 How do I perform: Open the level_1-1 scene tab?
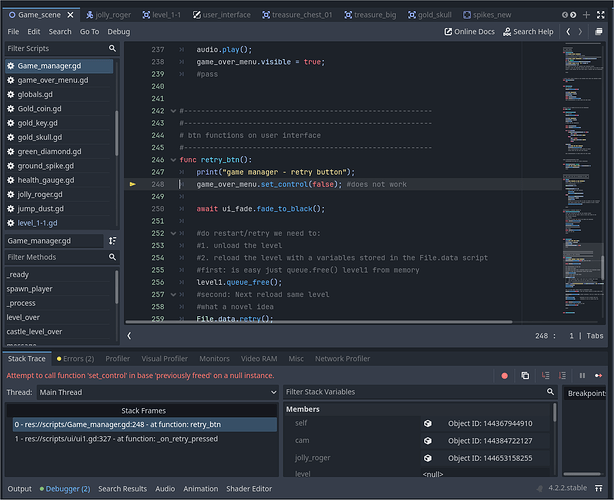click(162, 15)
